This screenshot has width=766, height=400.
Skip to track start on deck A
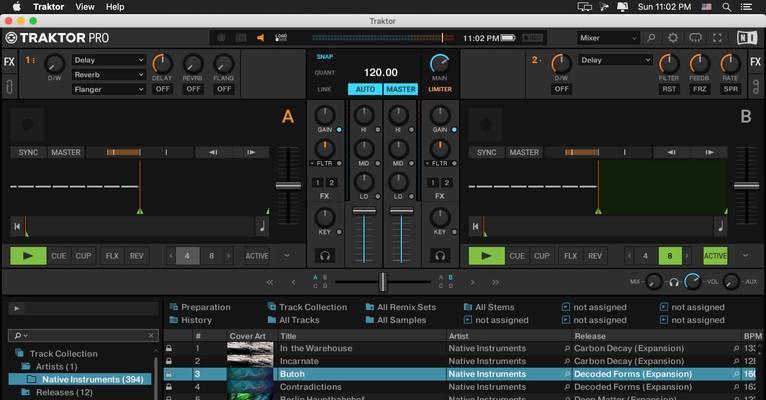coord(17,226)
